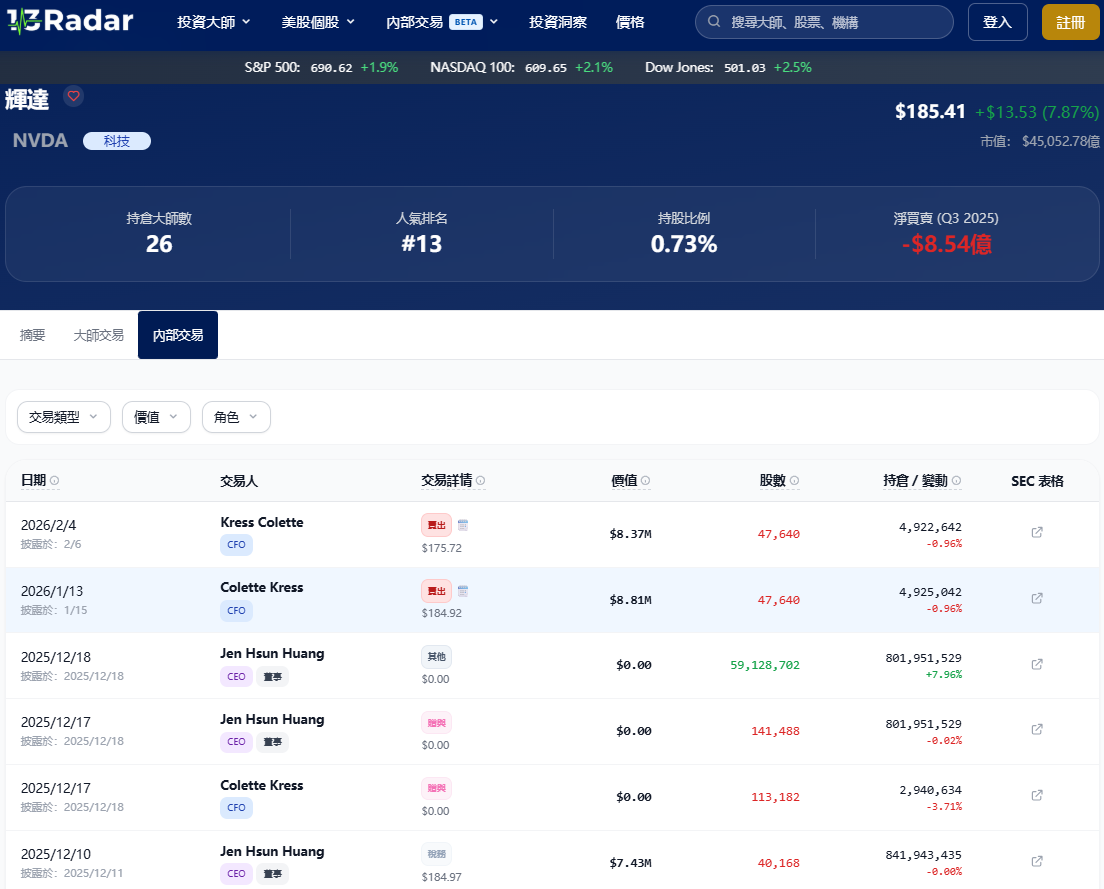
Task: Click calendar icon beside 2026/2/4 sell tag
Action: click(x=463, y=525)
